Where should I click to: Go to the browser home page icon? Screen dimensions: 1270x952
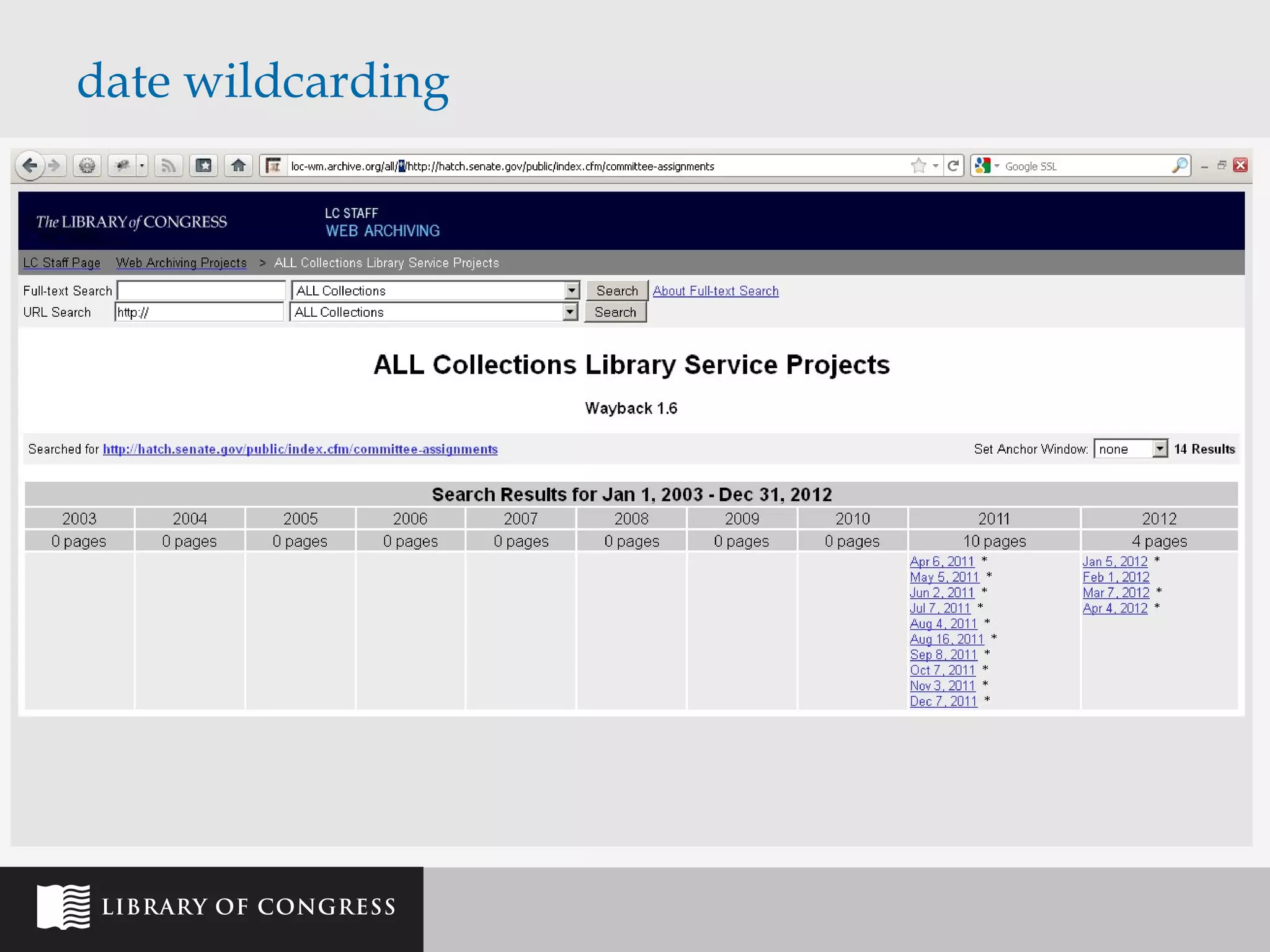238,165
